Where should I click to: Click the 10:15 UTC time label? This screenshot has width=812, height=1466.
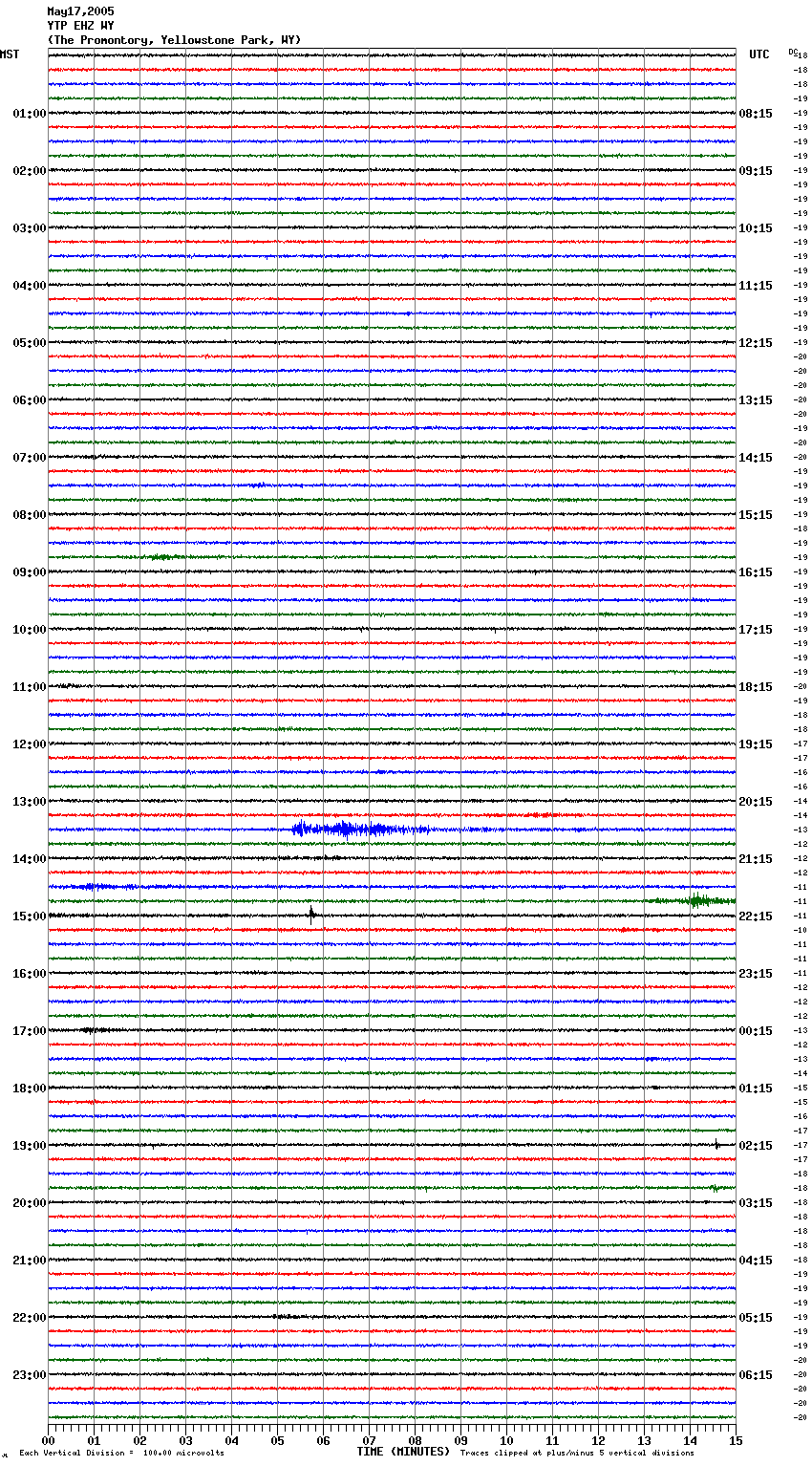pyautogui.click(x=756, y=228)
